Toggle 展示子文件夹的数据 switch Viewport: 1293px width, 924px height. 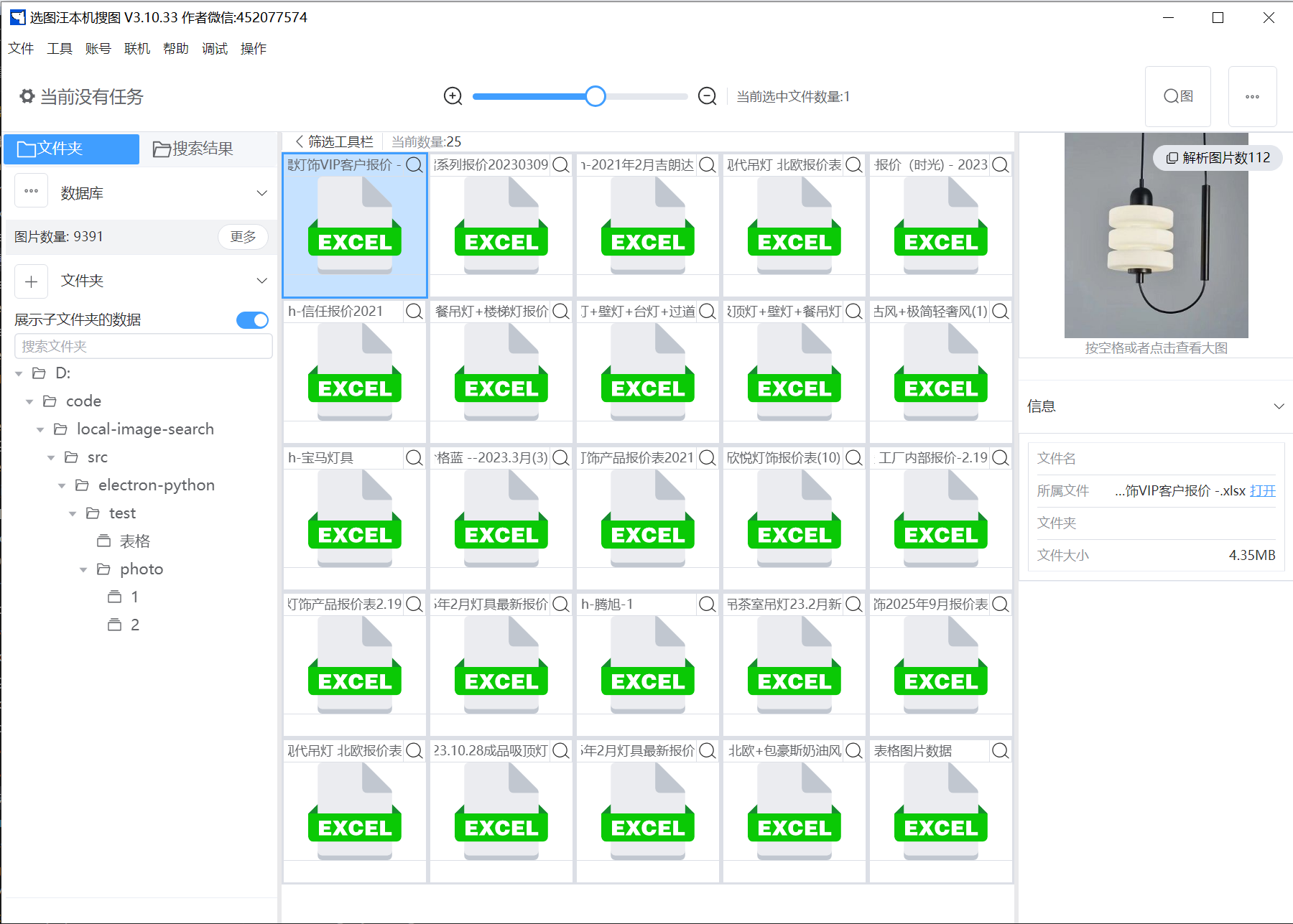[251, 319]
